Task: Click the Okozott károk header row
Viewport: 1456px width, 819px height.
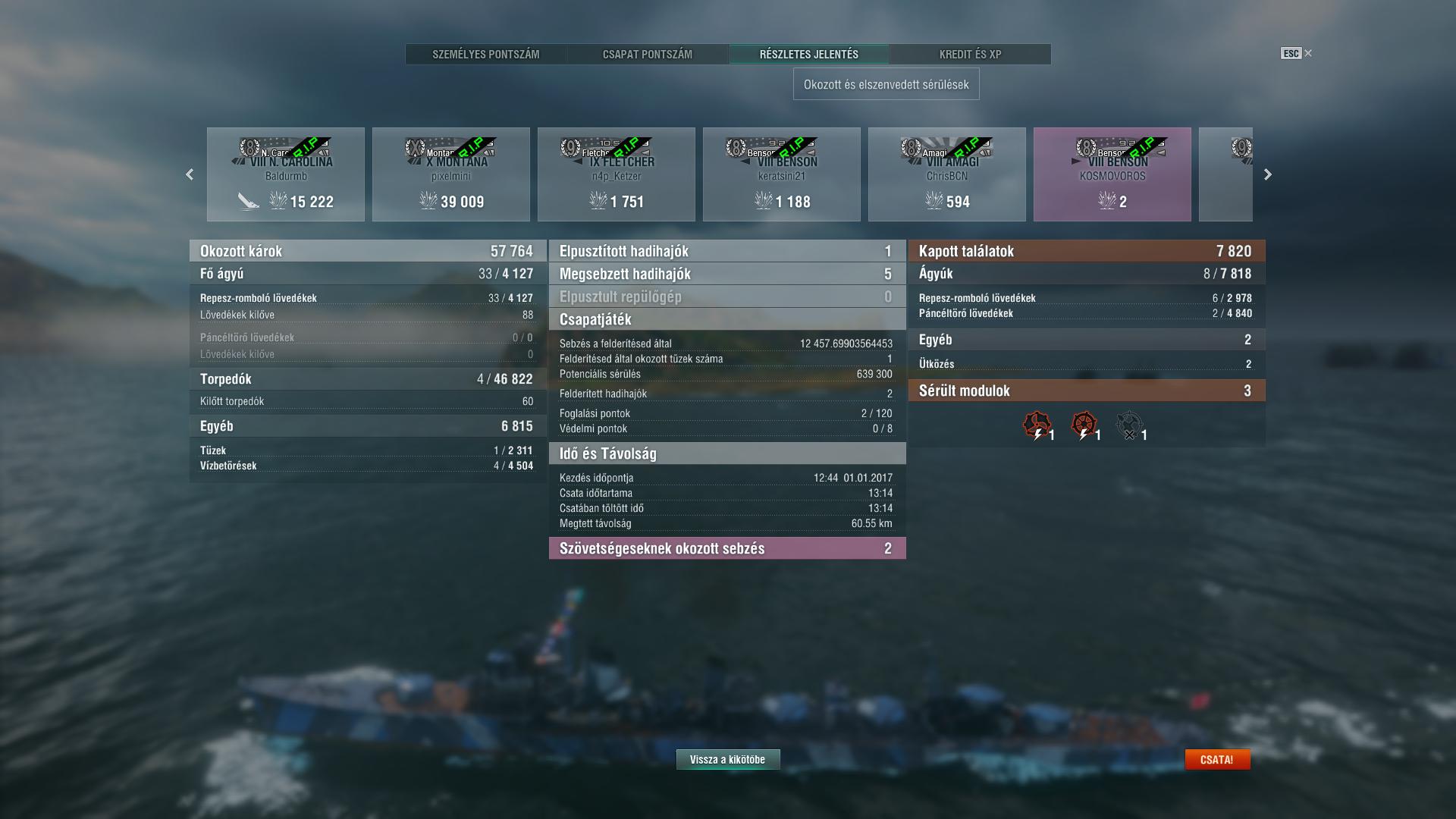Action: [368, 251]
